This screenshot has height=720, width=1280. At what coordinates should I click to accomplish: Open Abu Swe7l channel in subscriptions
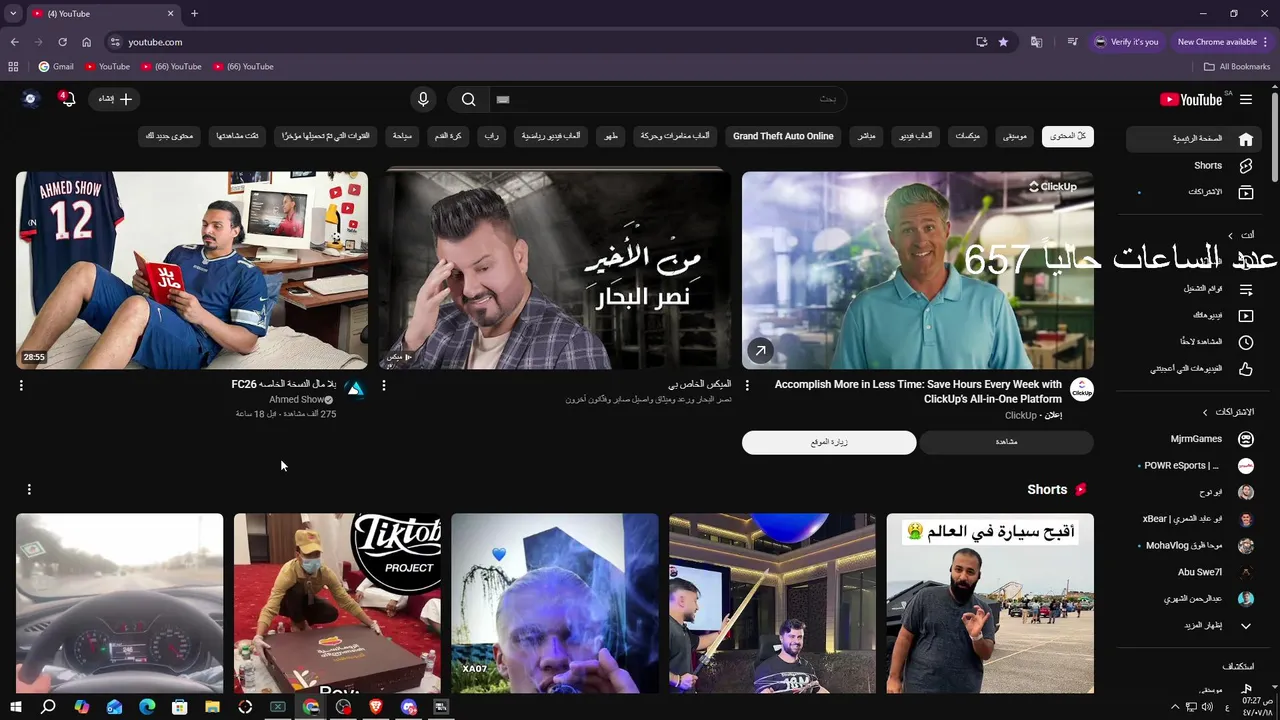(x=1194, y=572)
